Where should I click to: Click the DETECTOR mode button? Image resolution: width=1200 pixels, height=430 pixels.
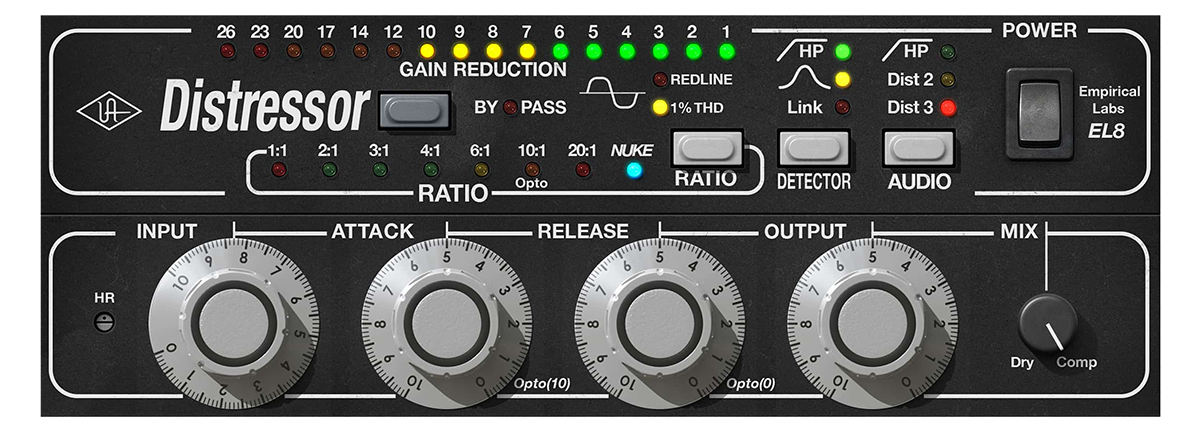(x=812, y=148)
